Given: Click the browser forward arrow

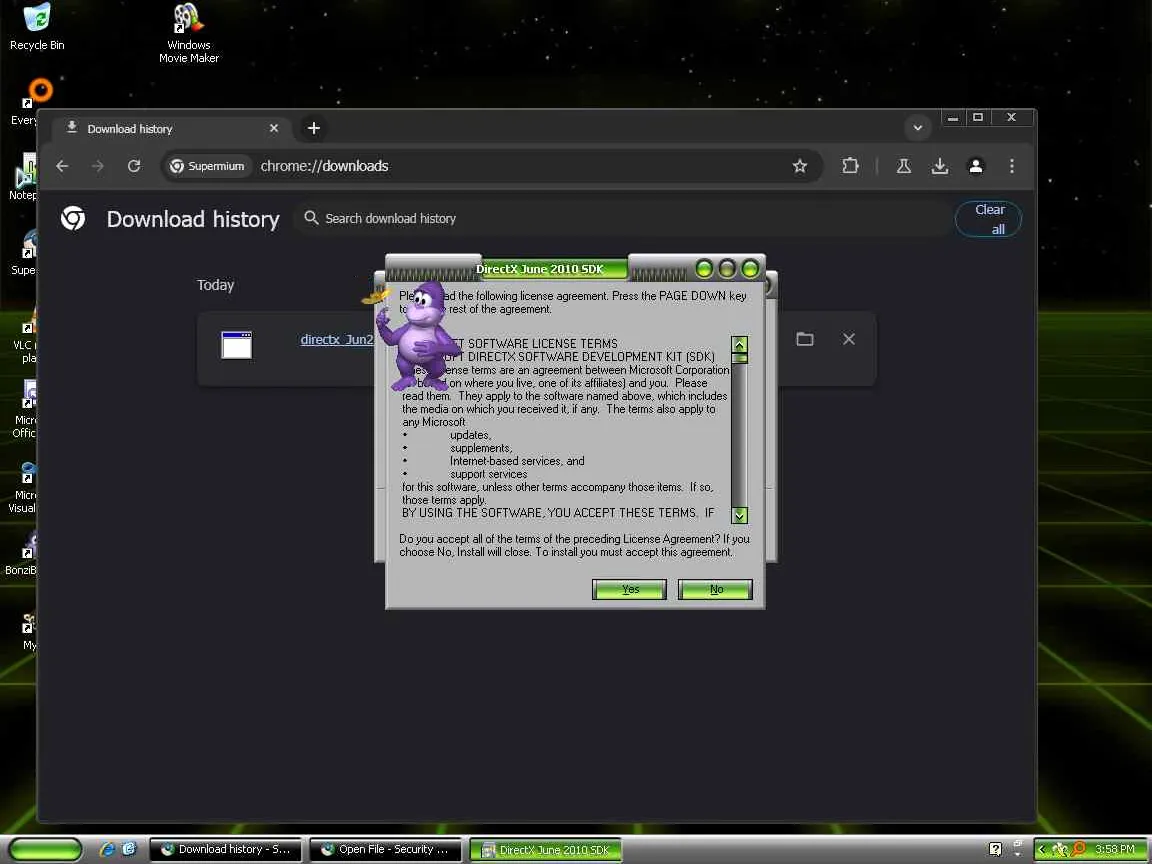Looking at the screenshot, I should pyautogui.click(x=98, y=166).
